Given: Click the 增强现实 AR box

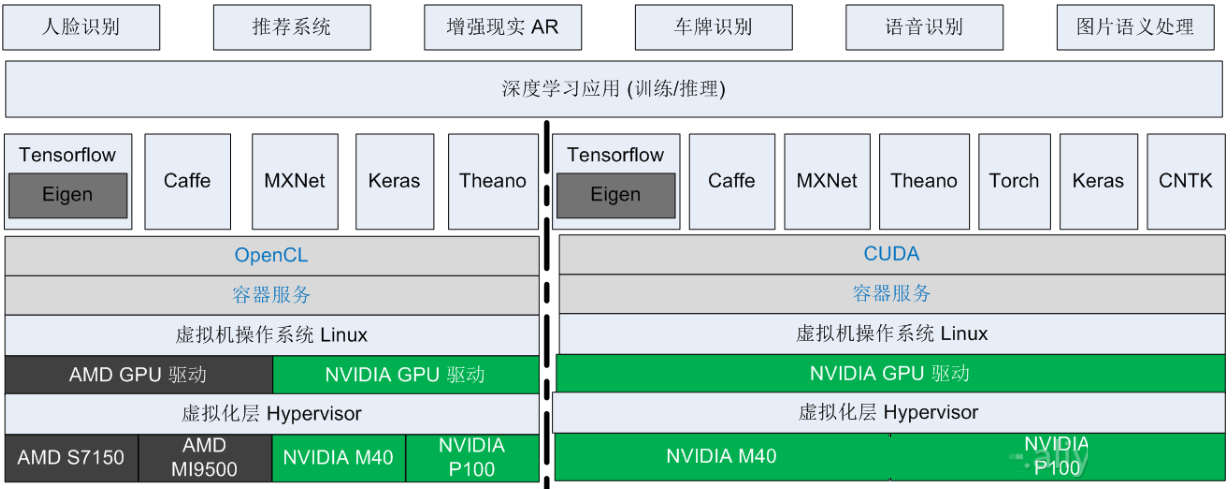Looking at the screenshot, I should pos(503,27).
